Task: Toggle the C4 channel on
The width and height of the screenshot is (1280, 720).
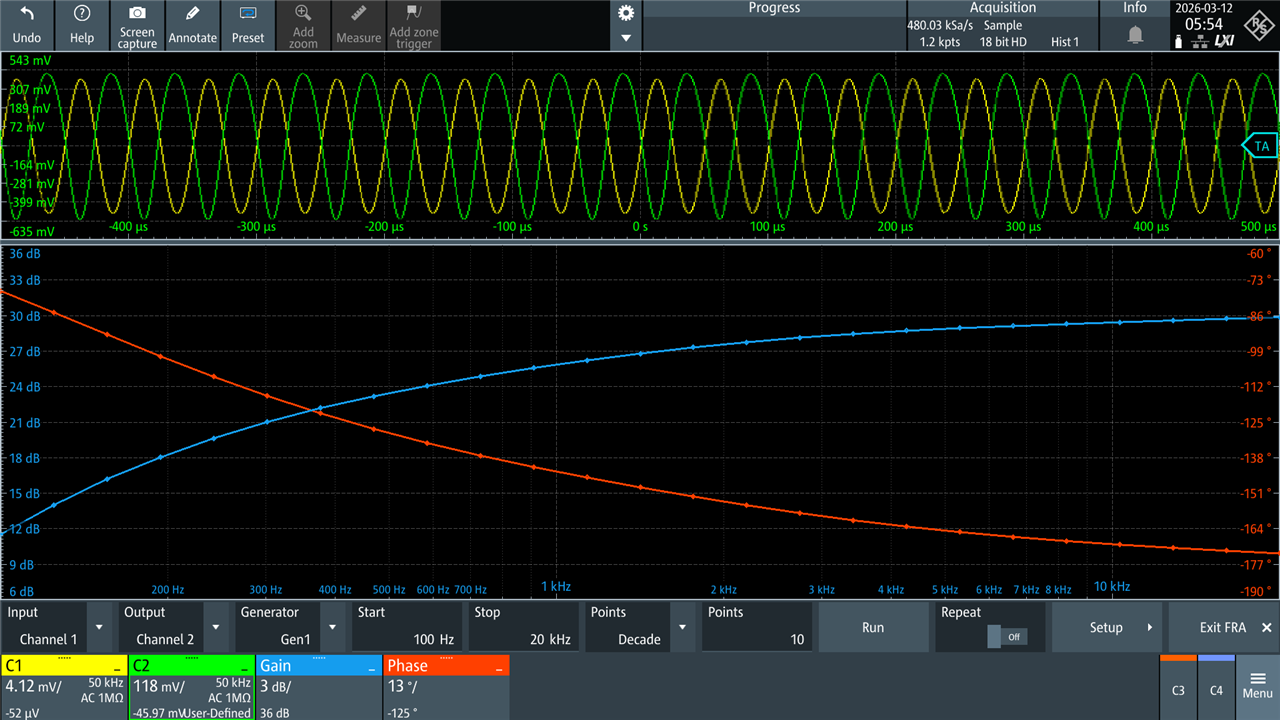Action: (x=1216, y=689)
